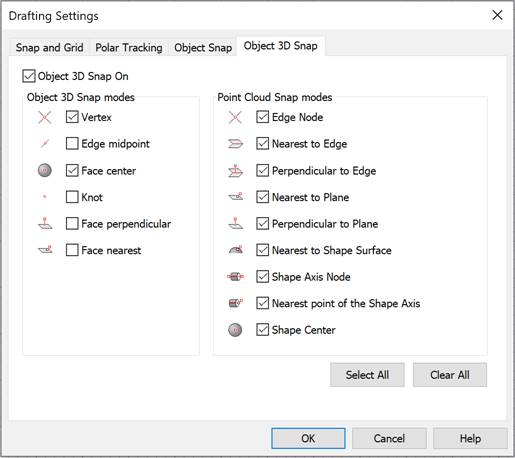Image resolution: width=515 pixels, height=458 pixels.
Task: Toggle the Face nearest checkbox
Action: [x=72, y=250]
